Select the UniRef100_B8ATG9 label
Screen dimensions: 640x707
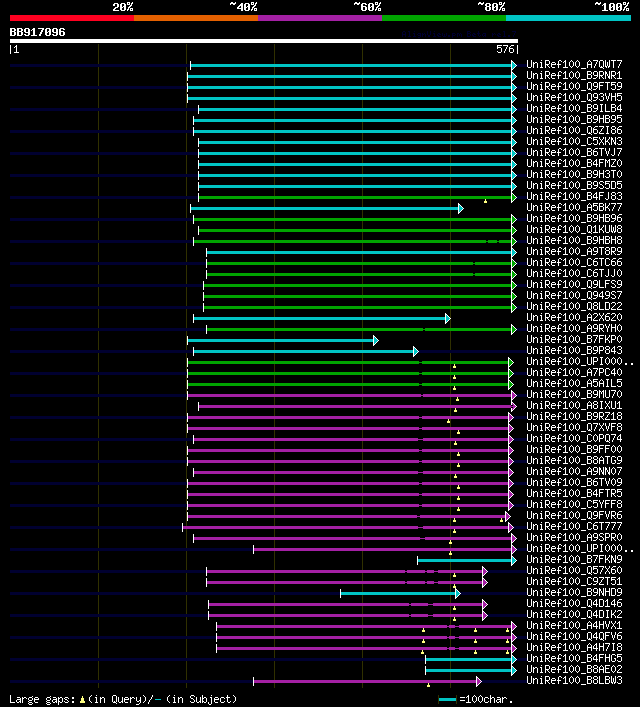[x=574, y=460]
